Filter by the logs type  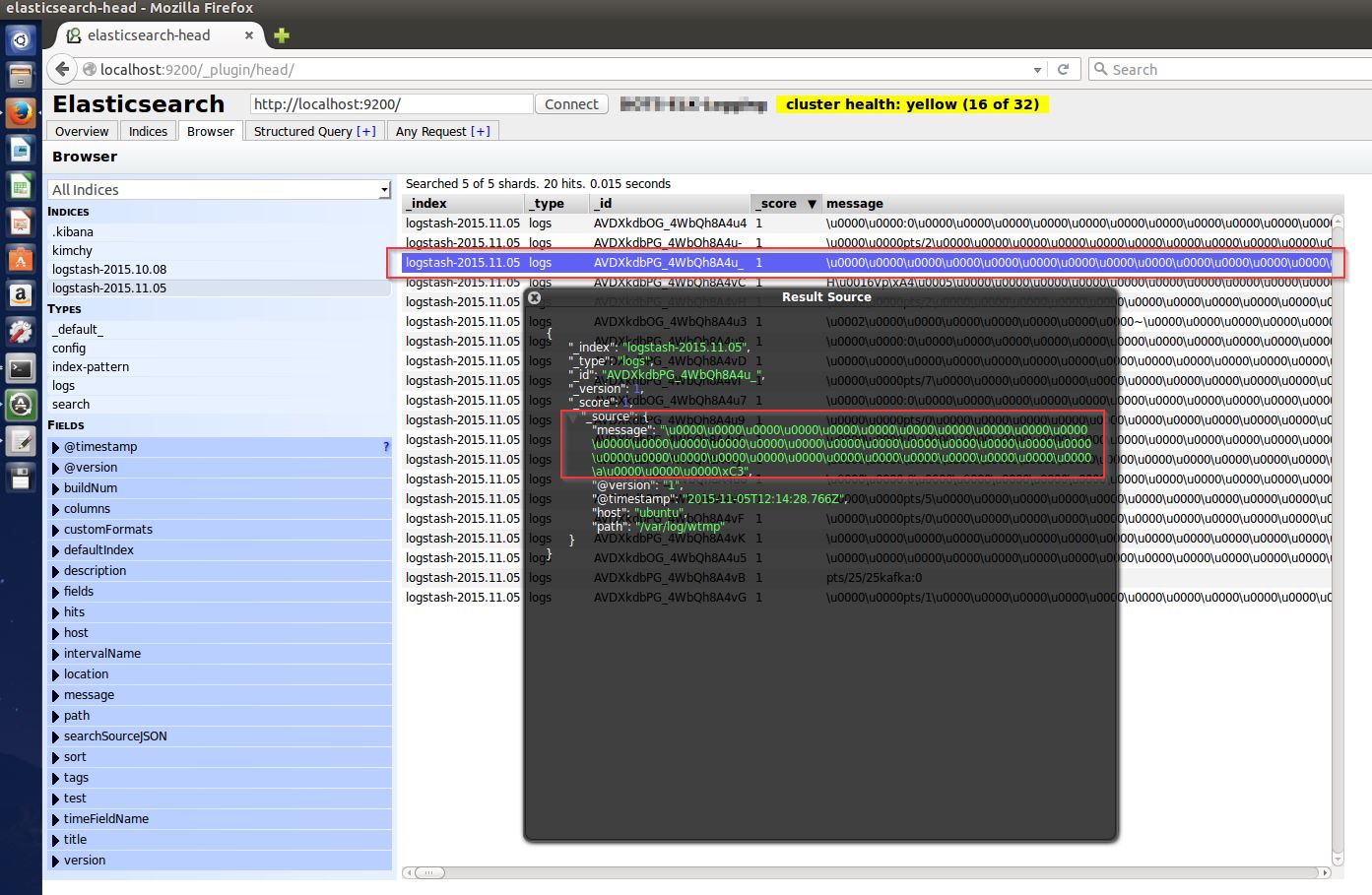64,386
